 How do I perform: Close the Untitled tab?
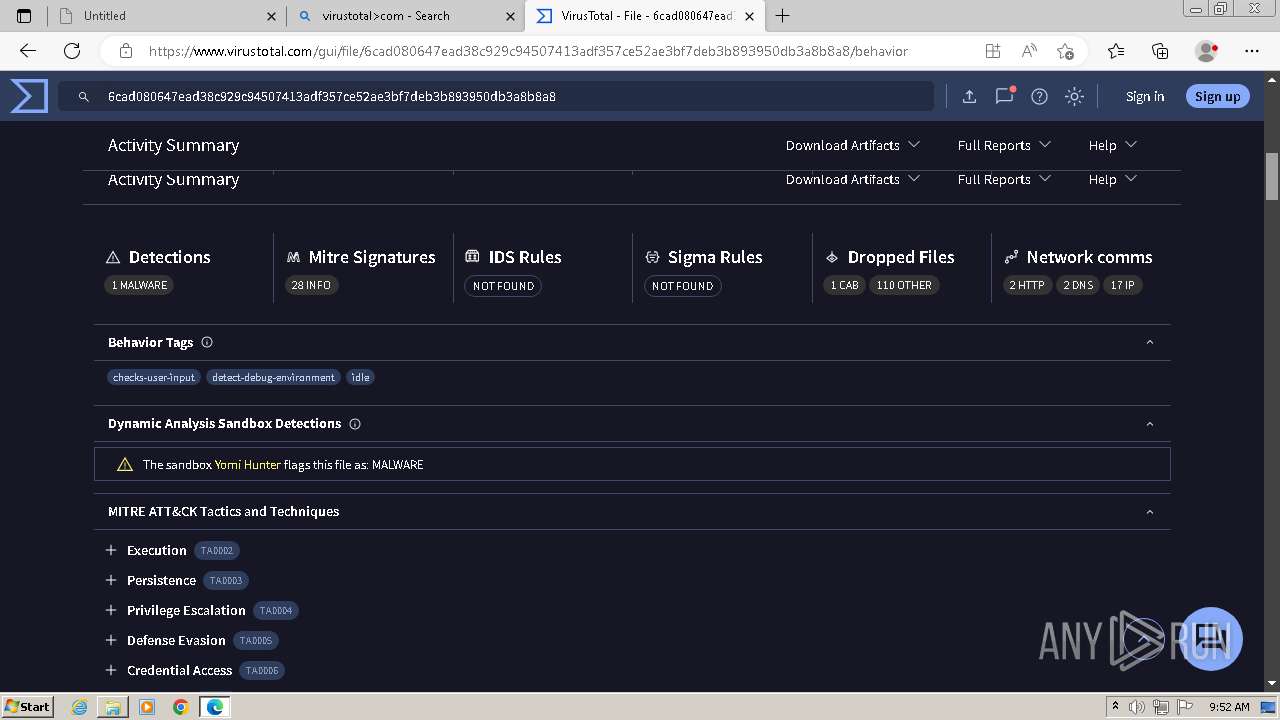tap(272, 16)
